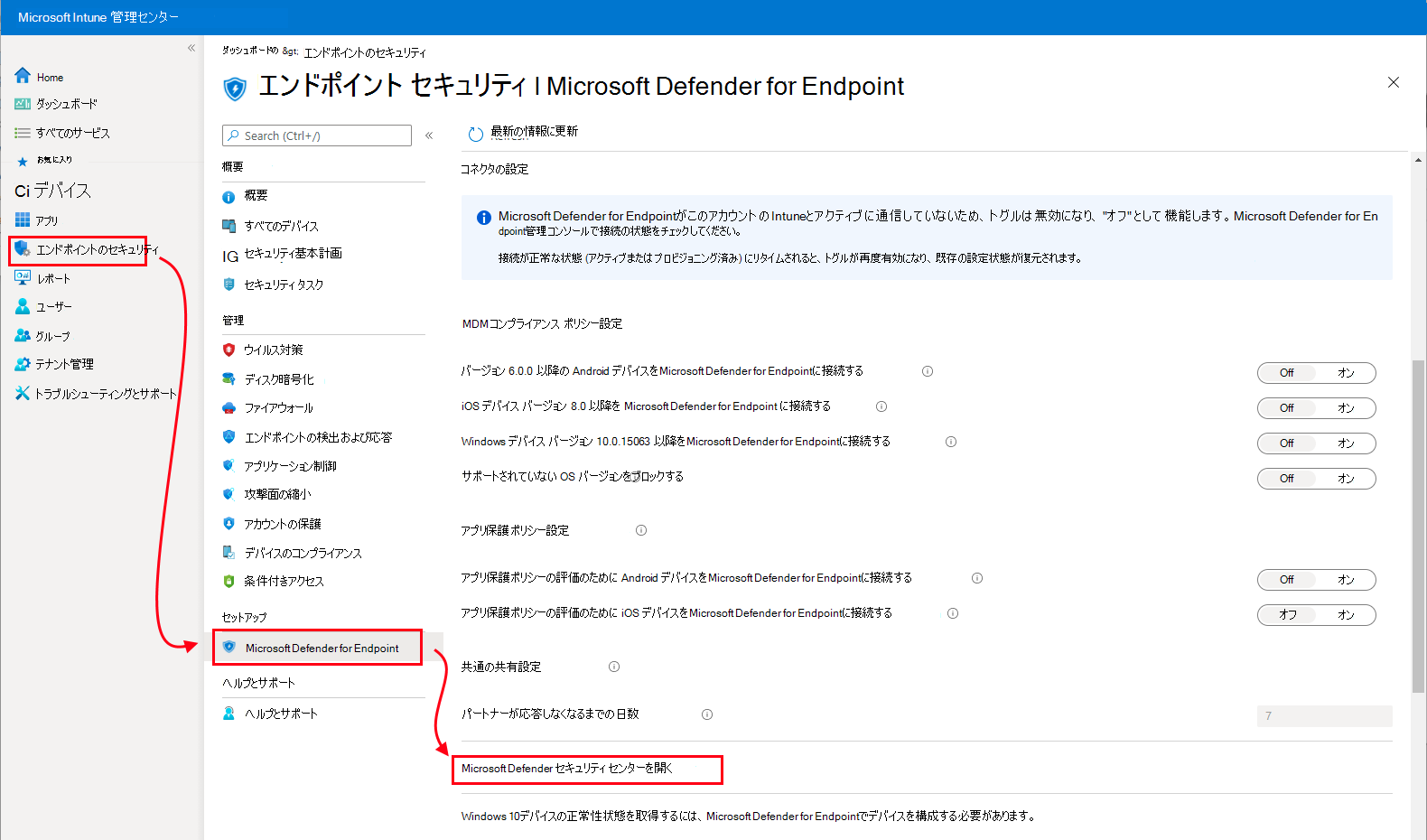1427x840 pixels.
Task: Select 条件付きアクセス menu item label
Action: (284, 581)
